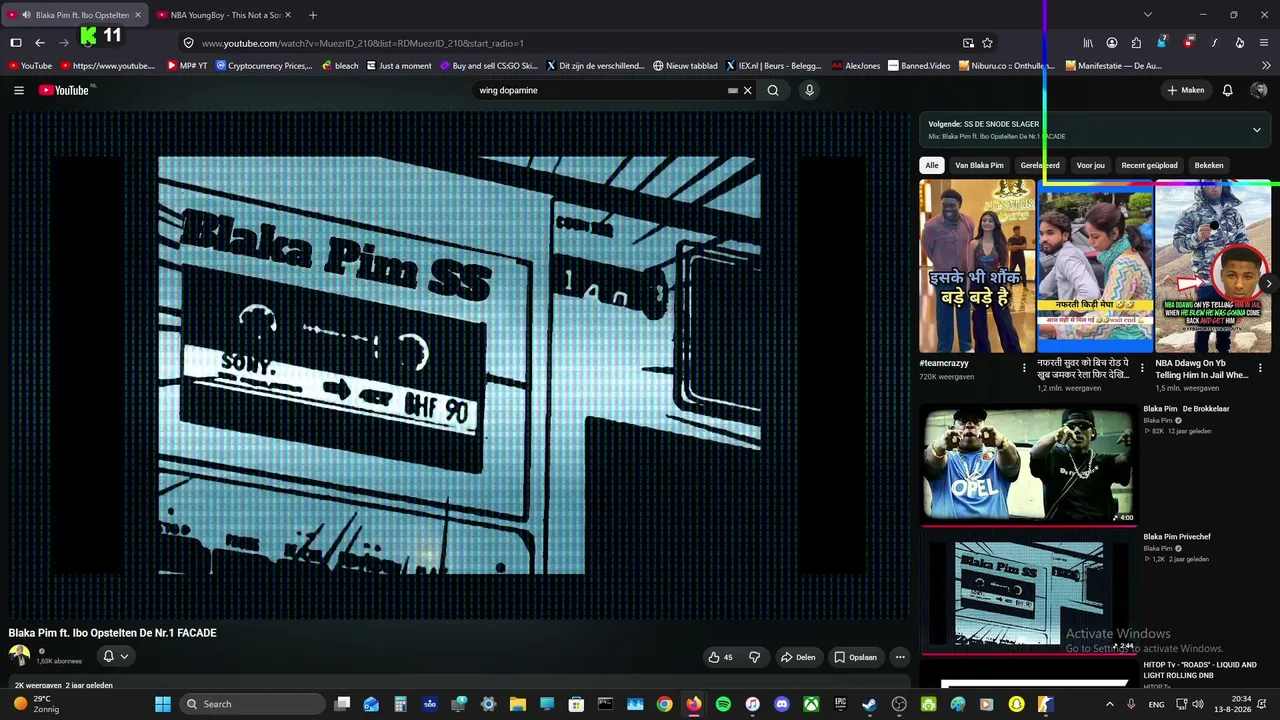Submit search with the magnifier icon
Viewport: 1280px width, 720px height.
773,90
